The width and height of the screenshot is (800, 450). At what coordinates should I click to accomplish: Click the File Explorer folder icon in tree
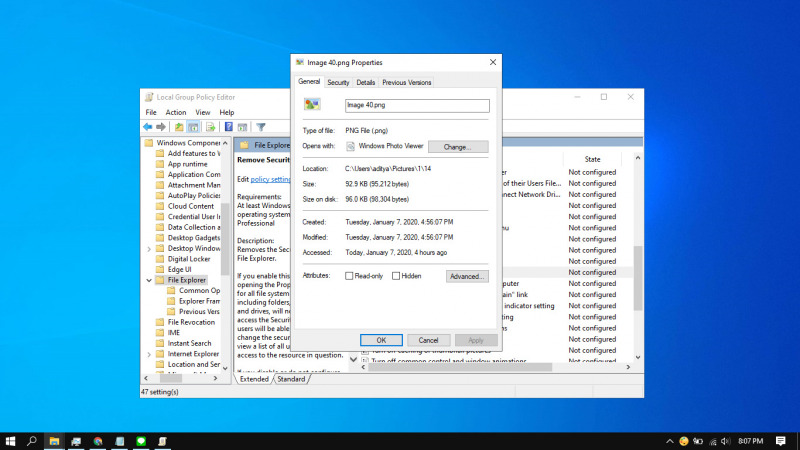pos(160,280)
